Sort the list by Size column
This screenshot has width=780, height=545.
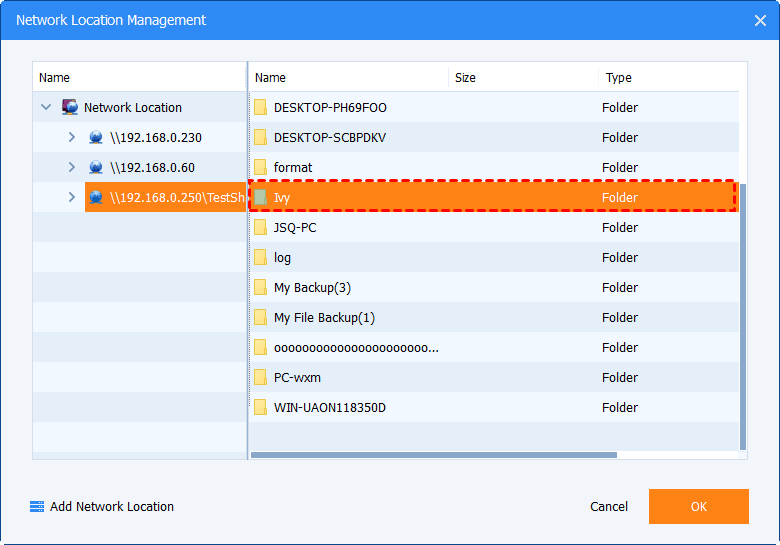click(x=522, y=77)
